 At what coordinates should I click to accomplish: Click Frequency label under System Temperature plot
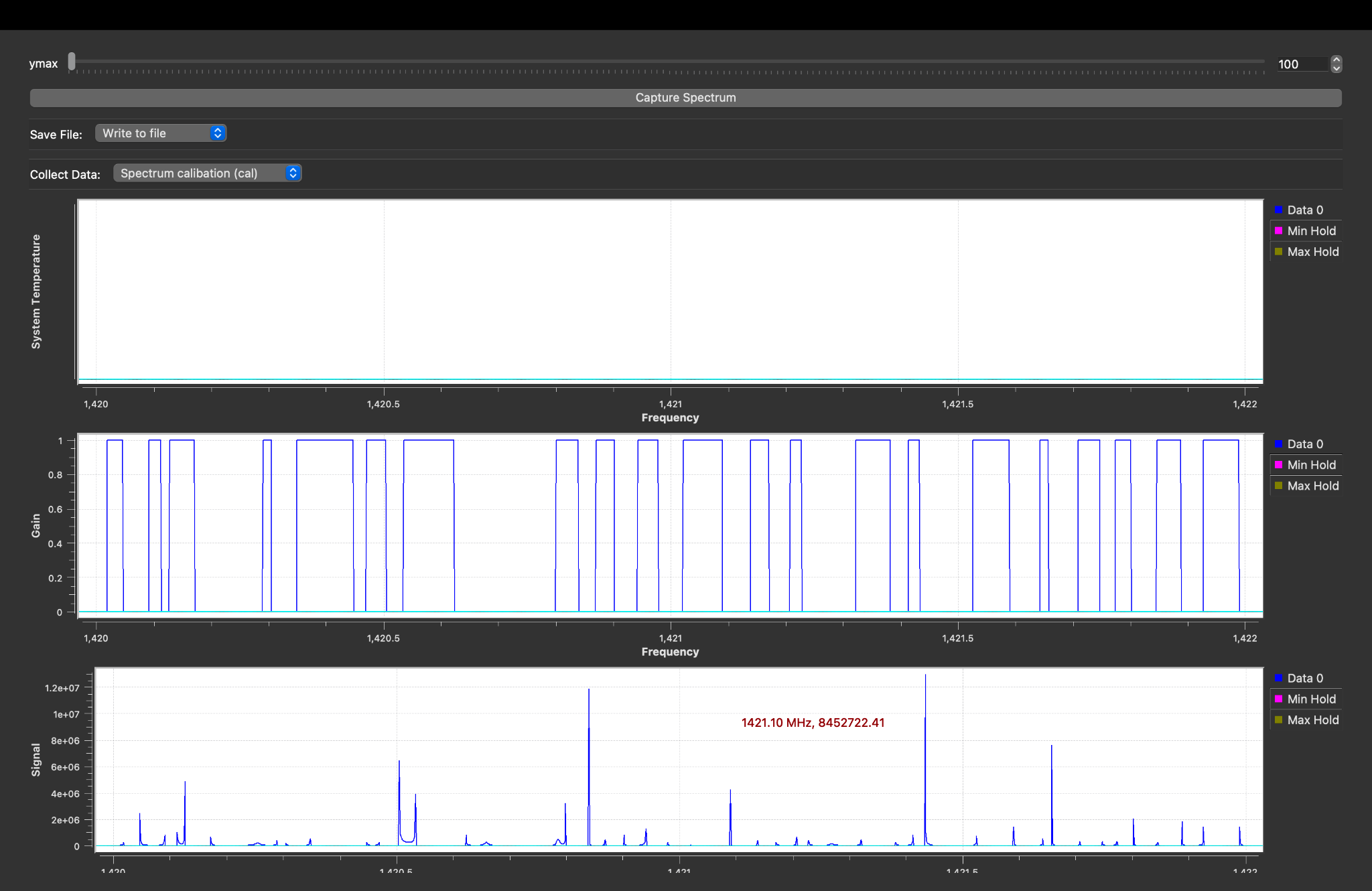(670, 418)
